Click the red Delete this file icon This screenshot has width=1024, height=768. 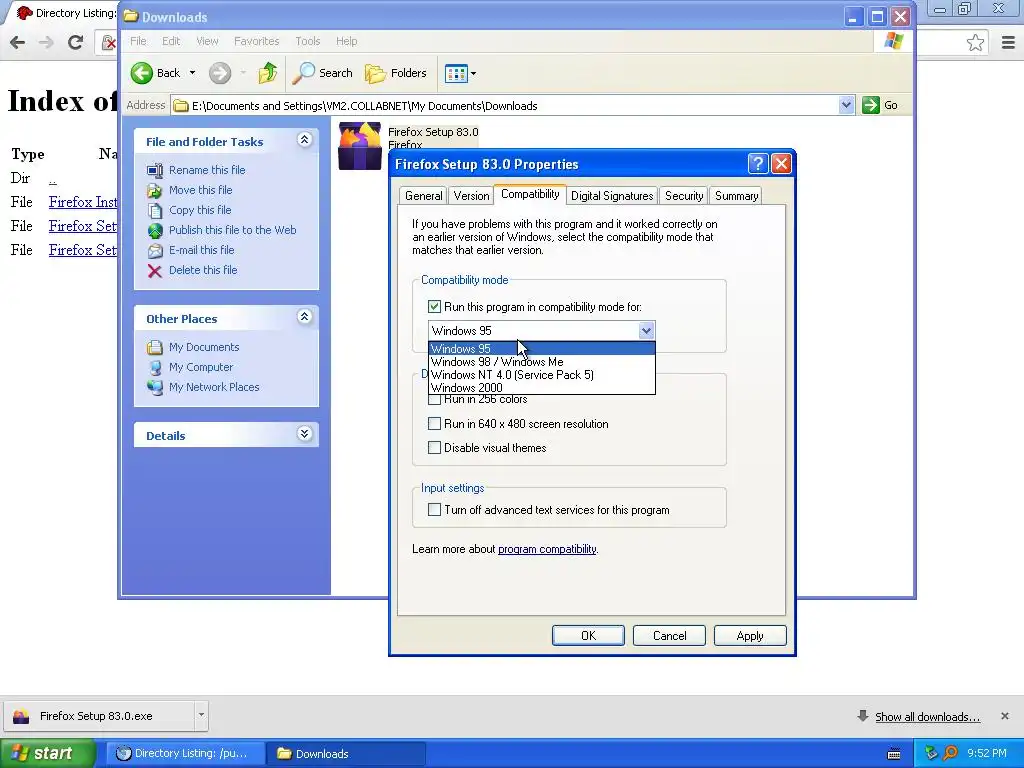(x=155, y=271)
